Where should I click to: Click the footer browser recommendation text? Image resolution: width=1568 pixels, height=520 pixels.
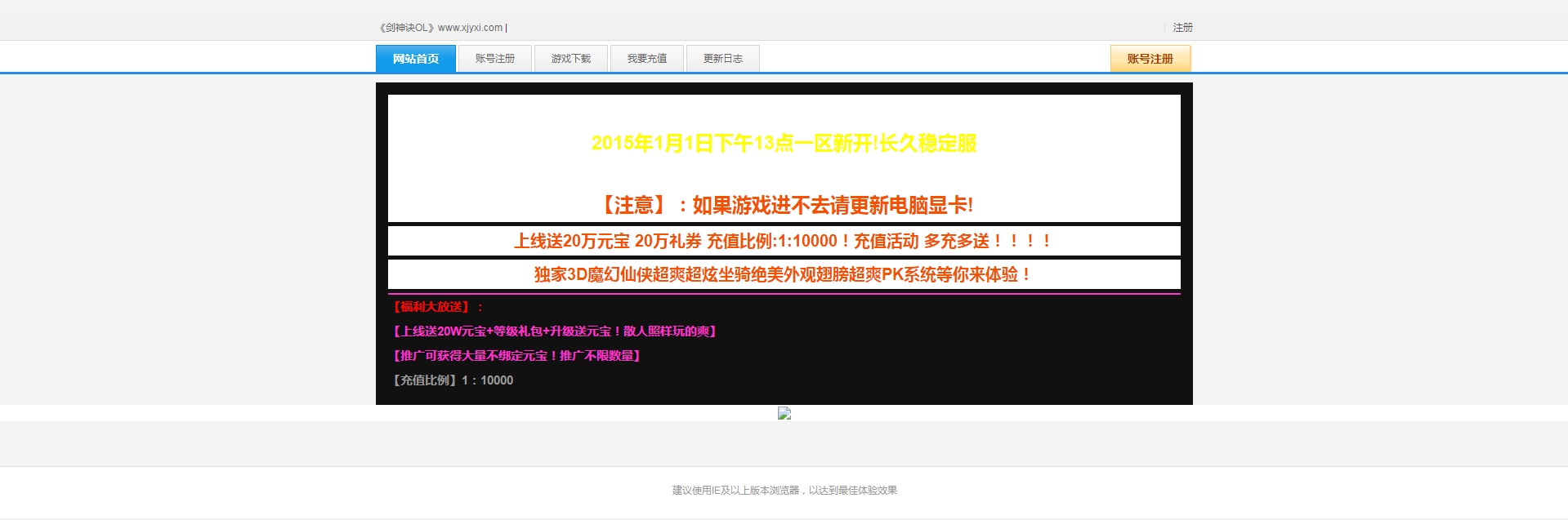pyautogui.click(x=784, y=491)
